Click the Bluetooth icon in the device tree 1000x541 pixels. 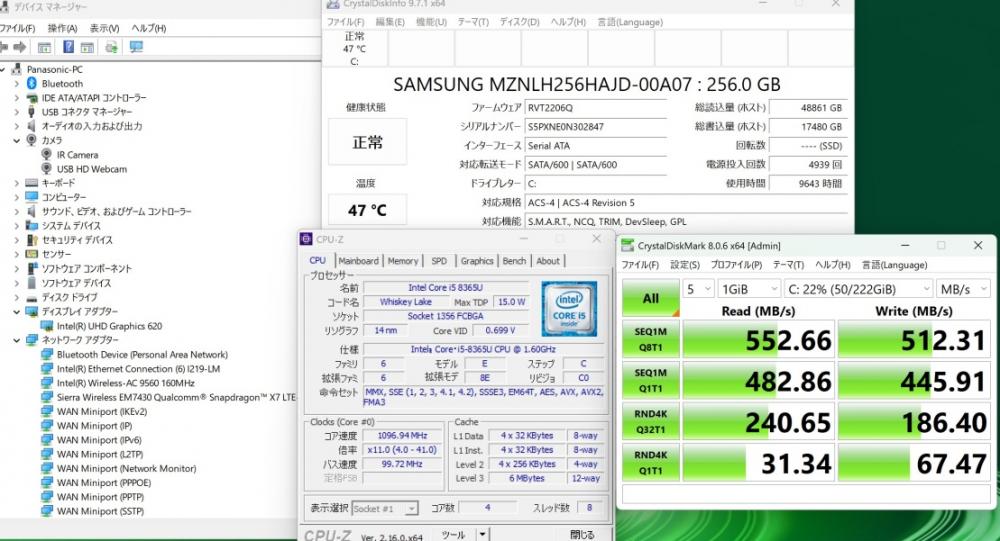tap(32, 84)
